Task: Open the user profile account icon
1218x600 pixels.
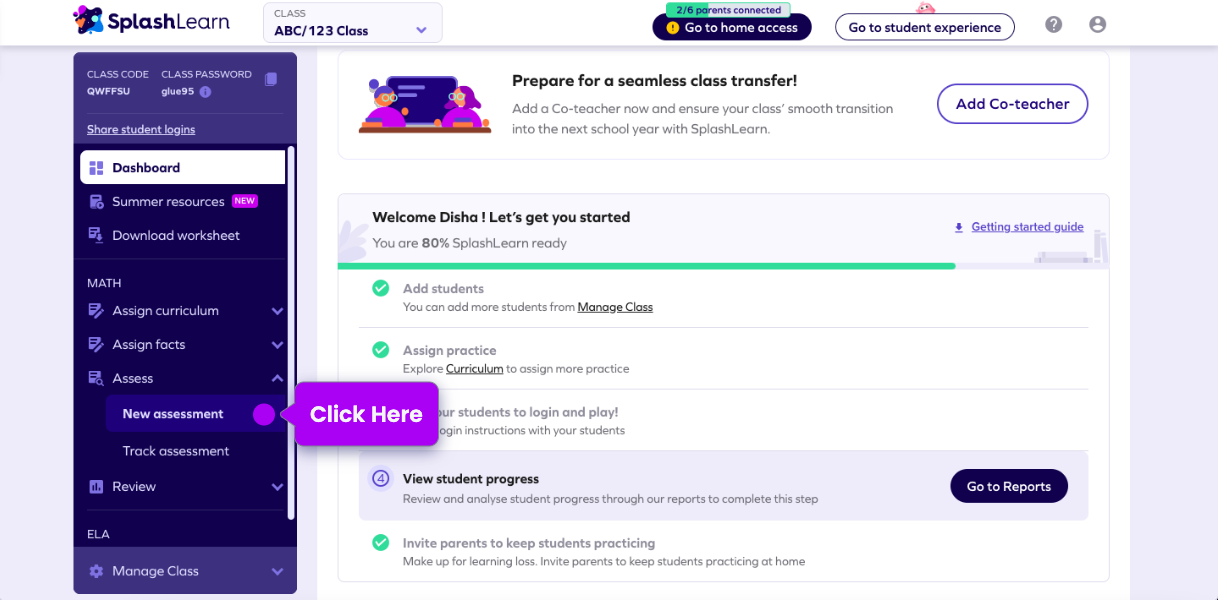Action: tap(1098, 25)
